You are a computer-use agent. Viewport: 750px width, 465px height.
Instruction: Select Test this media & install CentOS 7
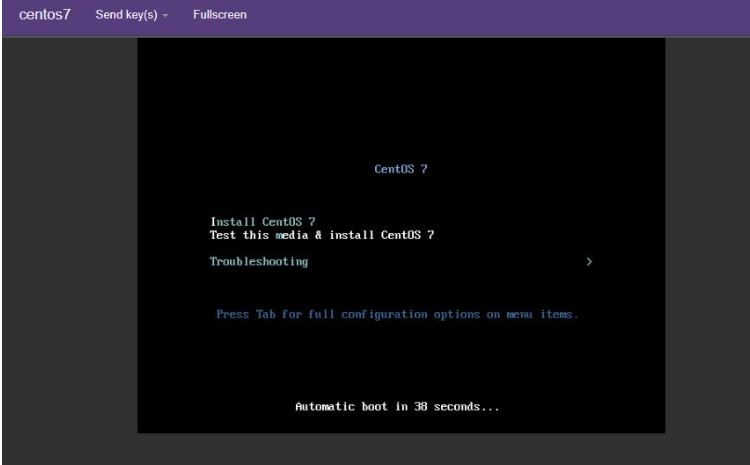tap(322, 235)
